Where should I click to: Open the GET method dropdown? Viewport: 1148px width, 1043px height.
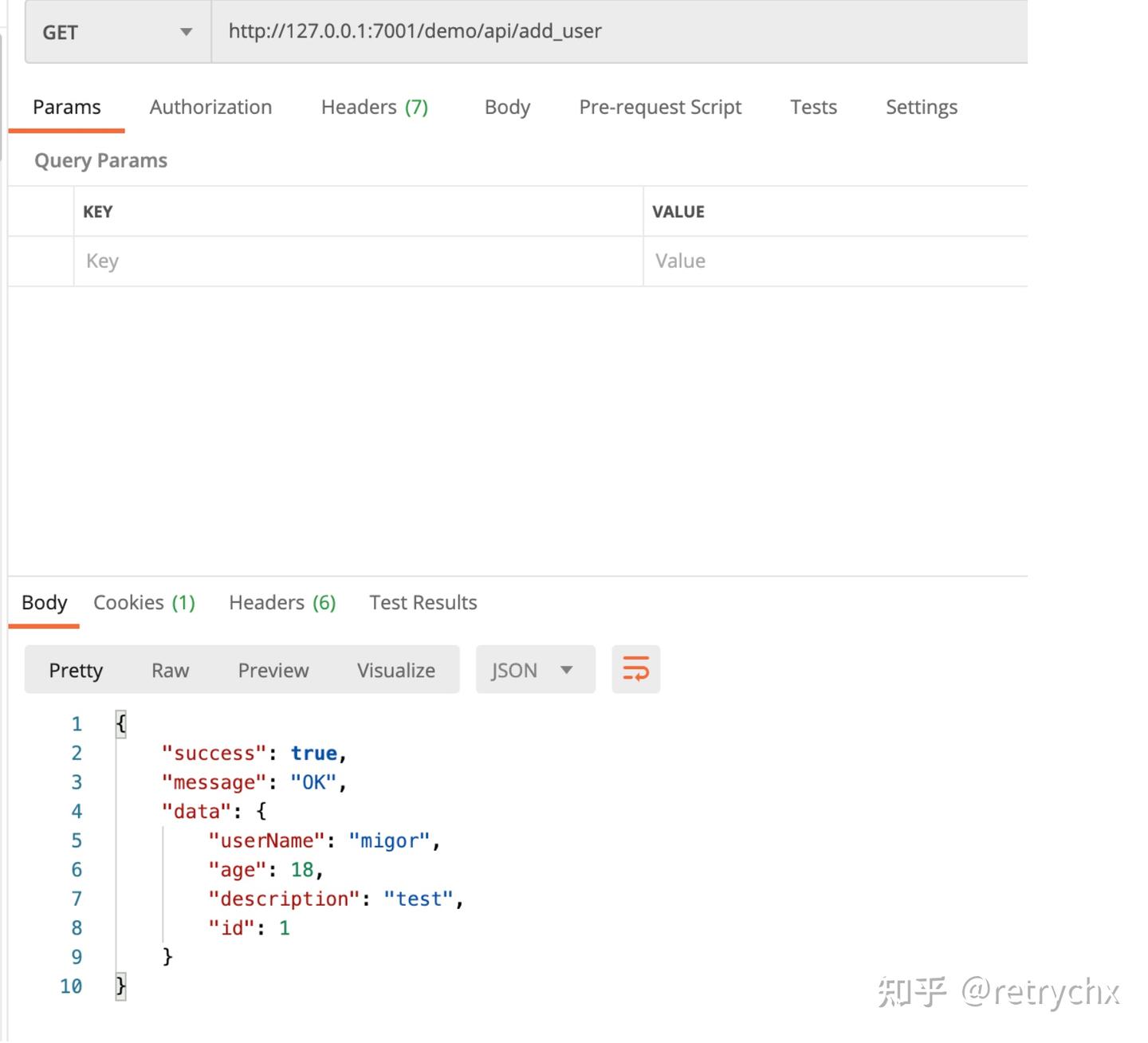[118, 33]
